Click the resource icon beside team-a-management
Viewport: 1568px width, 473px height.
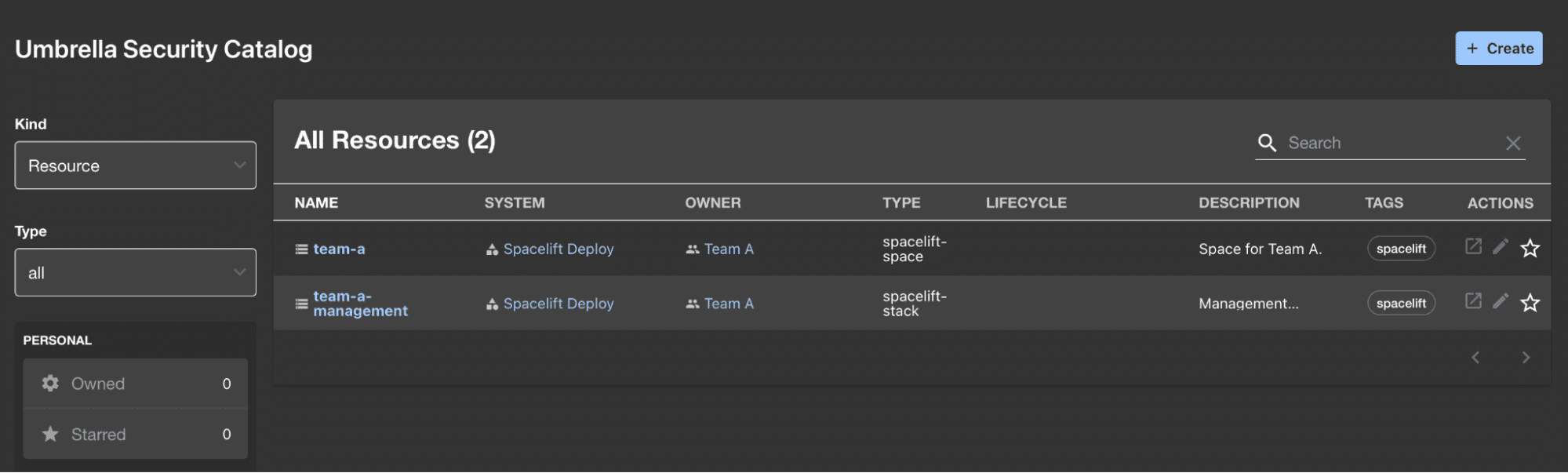click(x=301, y=304)
